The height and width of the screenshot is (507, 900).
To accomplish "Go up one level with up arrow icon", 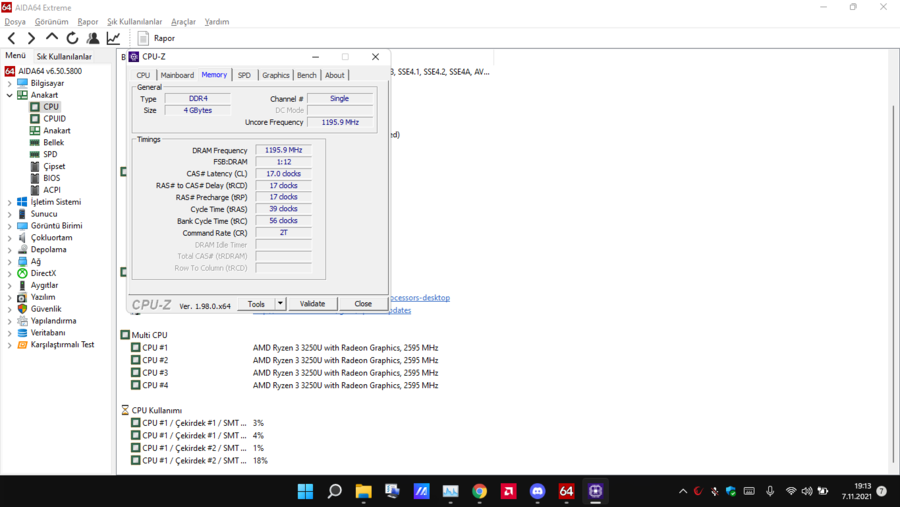I will pos(52,38).
